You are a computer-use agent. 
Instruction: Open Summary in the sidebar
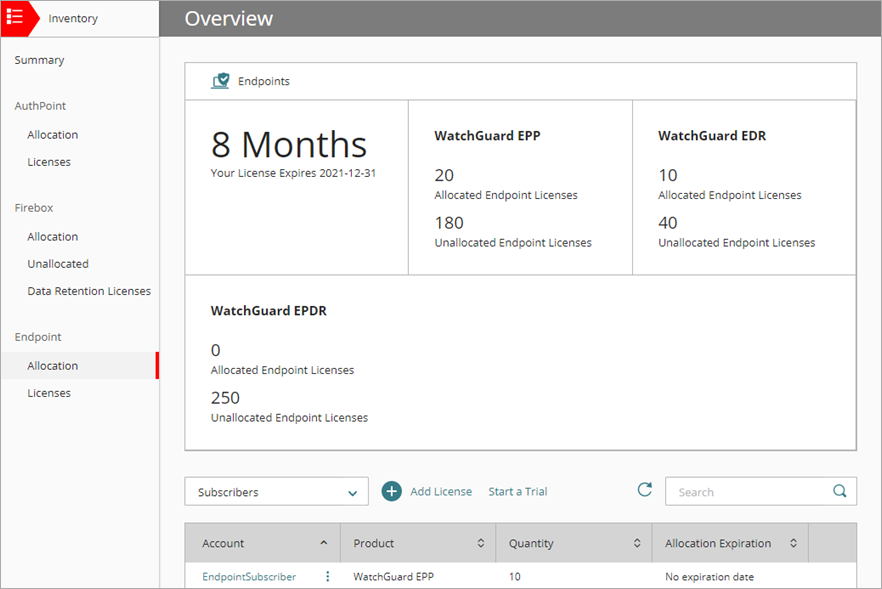tap(39, 60)
